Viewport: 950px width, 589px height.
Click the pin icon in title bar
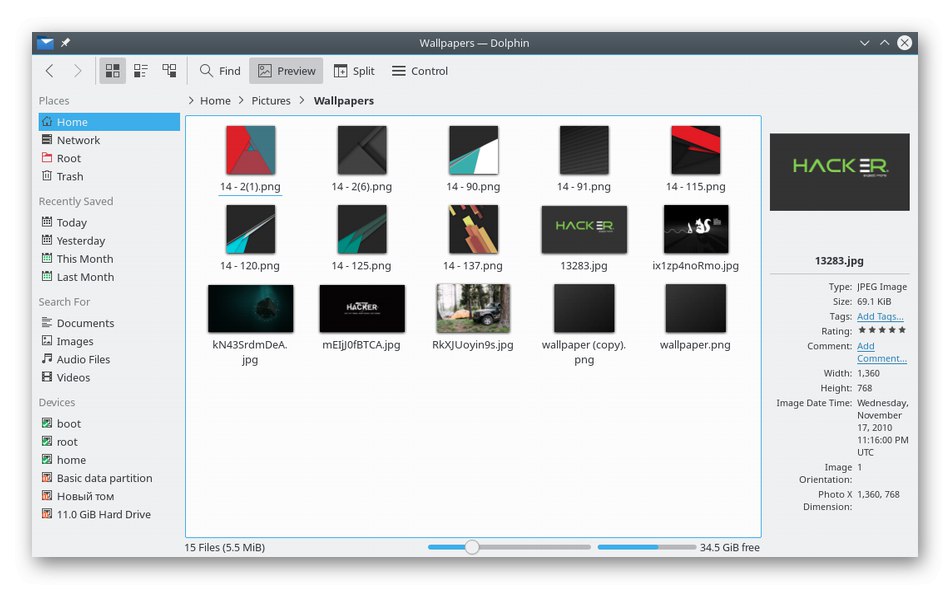tap(65, 42)
